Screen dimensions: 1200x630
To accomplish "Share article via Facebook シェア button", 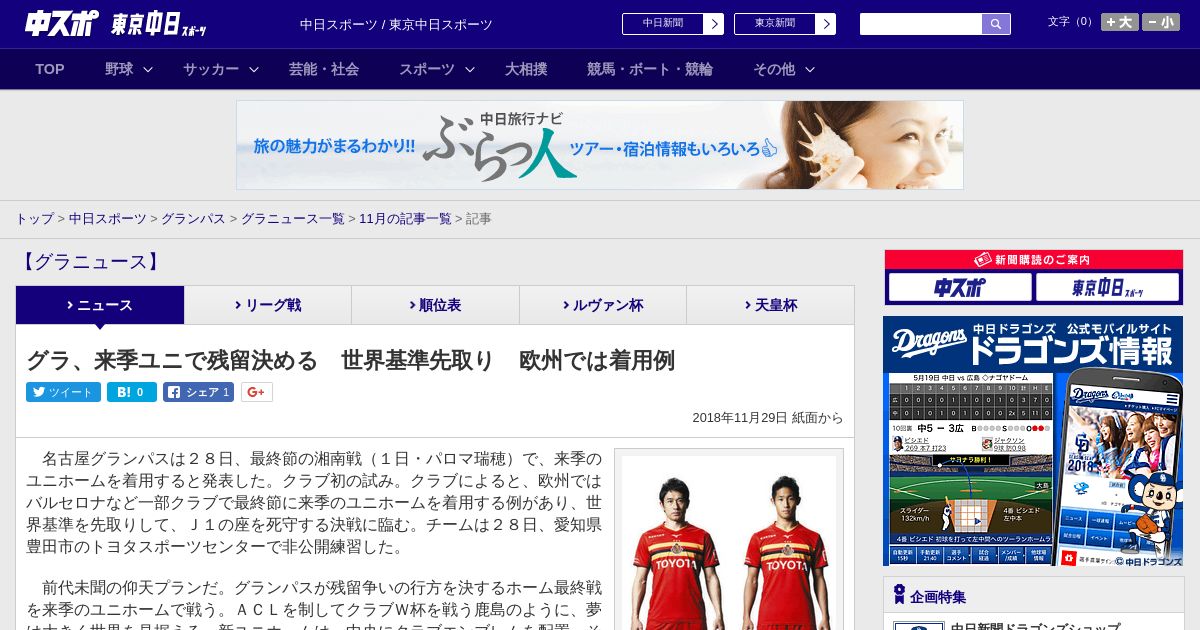I will click(198, 392).
